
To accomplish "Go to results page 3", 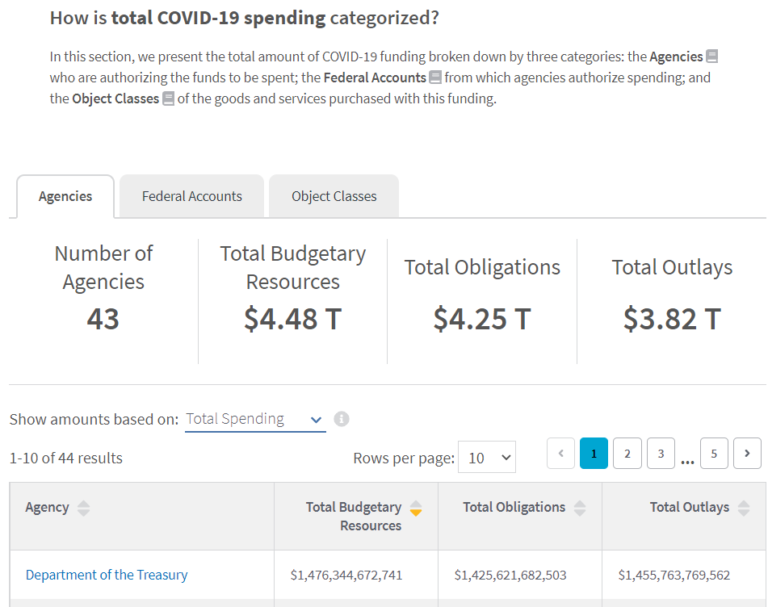I will coord(661,453).
